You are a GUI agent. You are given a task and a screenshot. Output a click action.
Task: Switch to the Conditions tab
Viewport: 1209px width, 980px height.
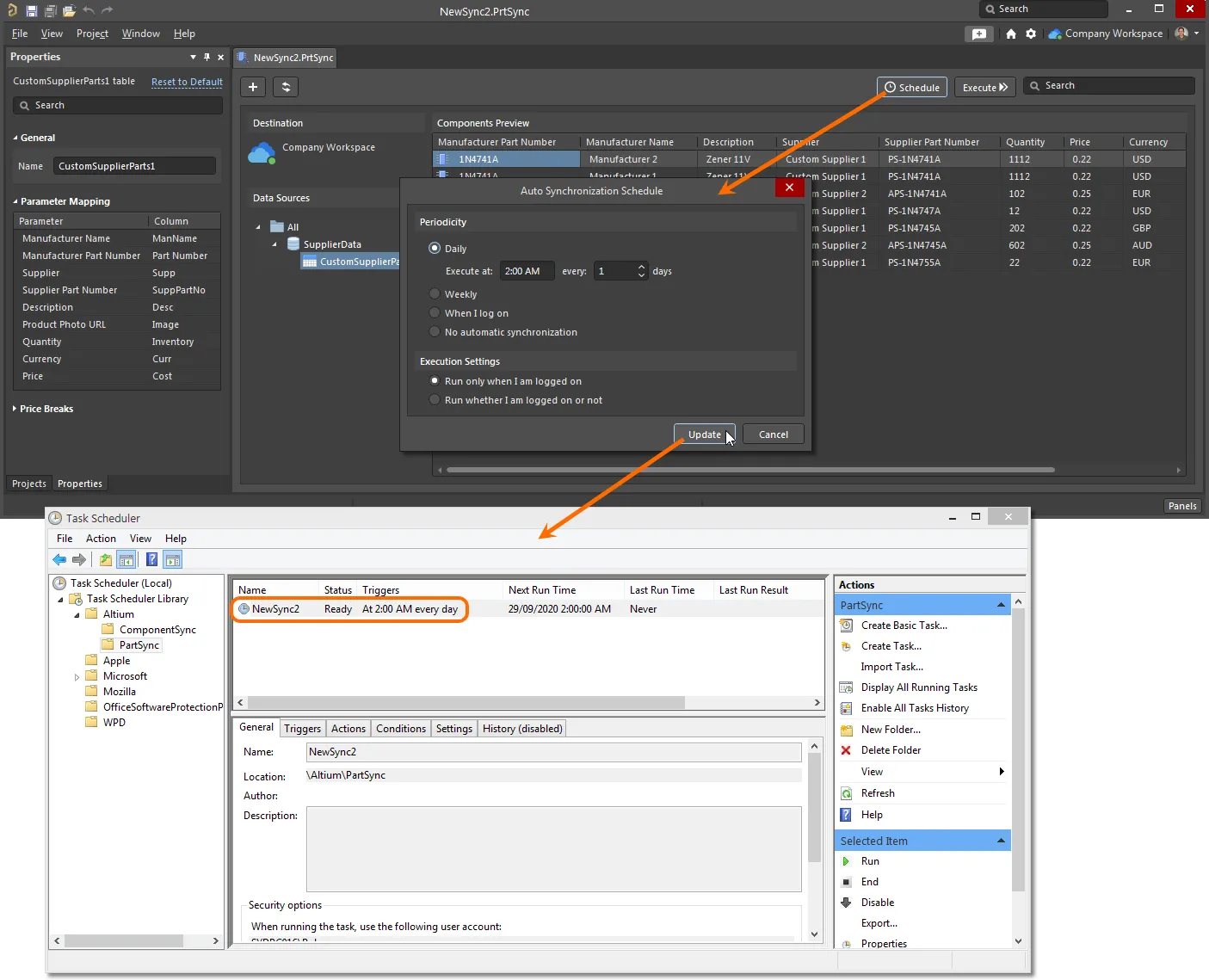[x=401, y=729]
